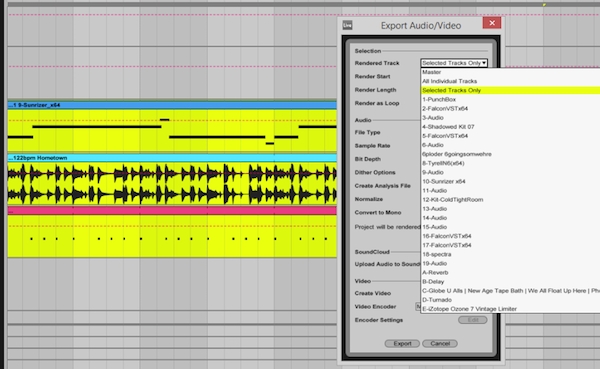This screenshot has width=600, height=369.
Task: Select 8-TyrellN6(x64) track
Action: coord(510,163)
